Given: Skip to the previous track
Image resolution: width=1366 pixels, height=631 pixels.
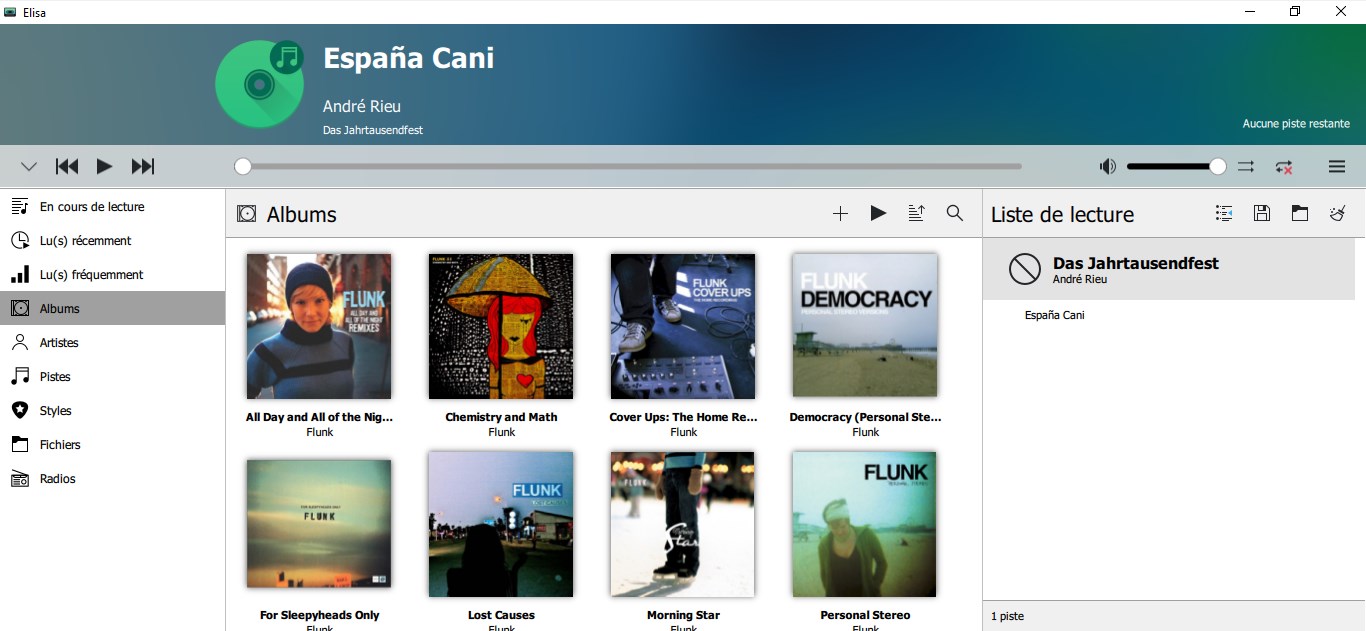Looking at the screenshot, I should click(x=67, y=167).
